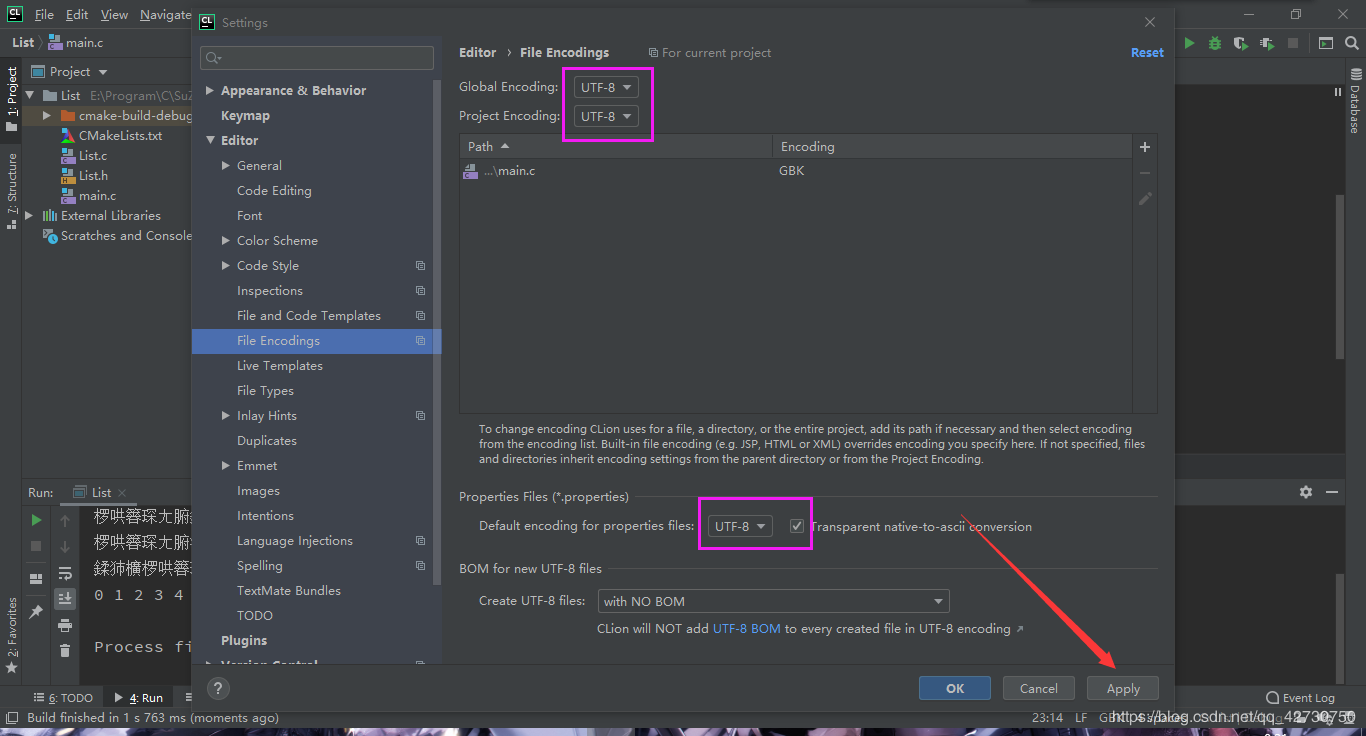Switch to the 6: TODO tool tab

64,698
